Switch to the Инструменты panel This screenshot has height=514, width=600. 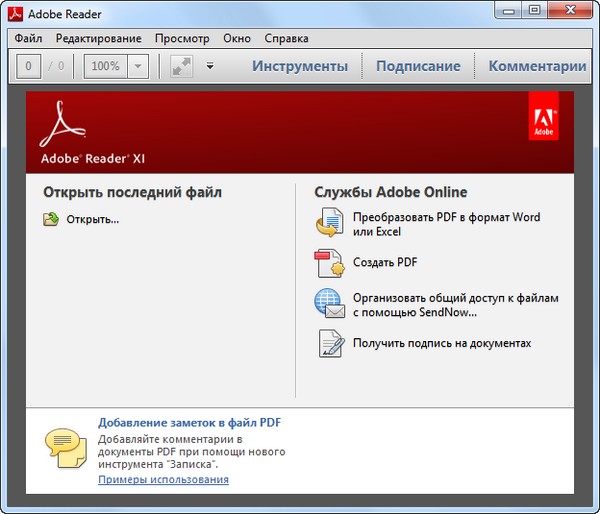(300, 66)
